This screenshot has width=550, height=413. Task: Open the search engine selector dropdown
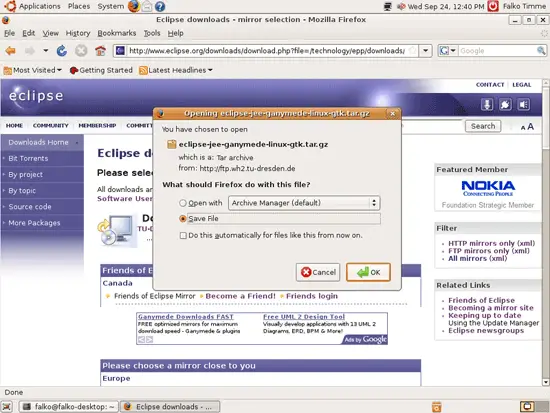pos(448,51)
